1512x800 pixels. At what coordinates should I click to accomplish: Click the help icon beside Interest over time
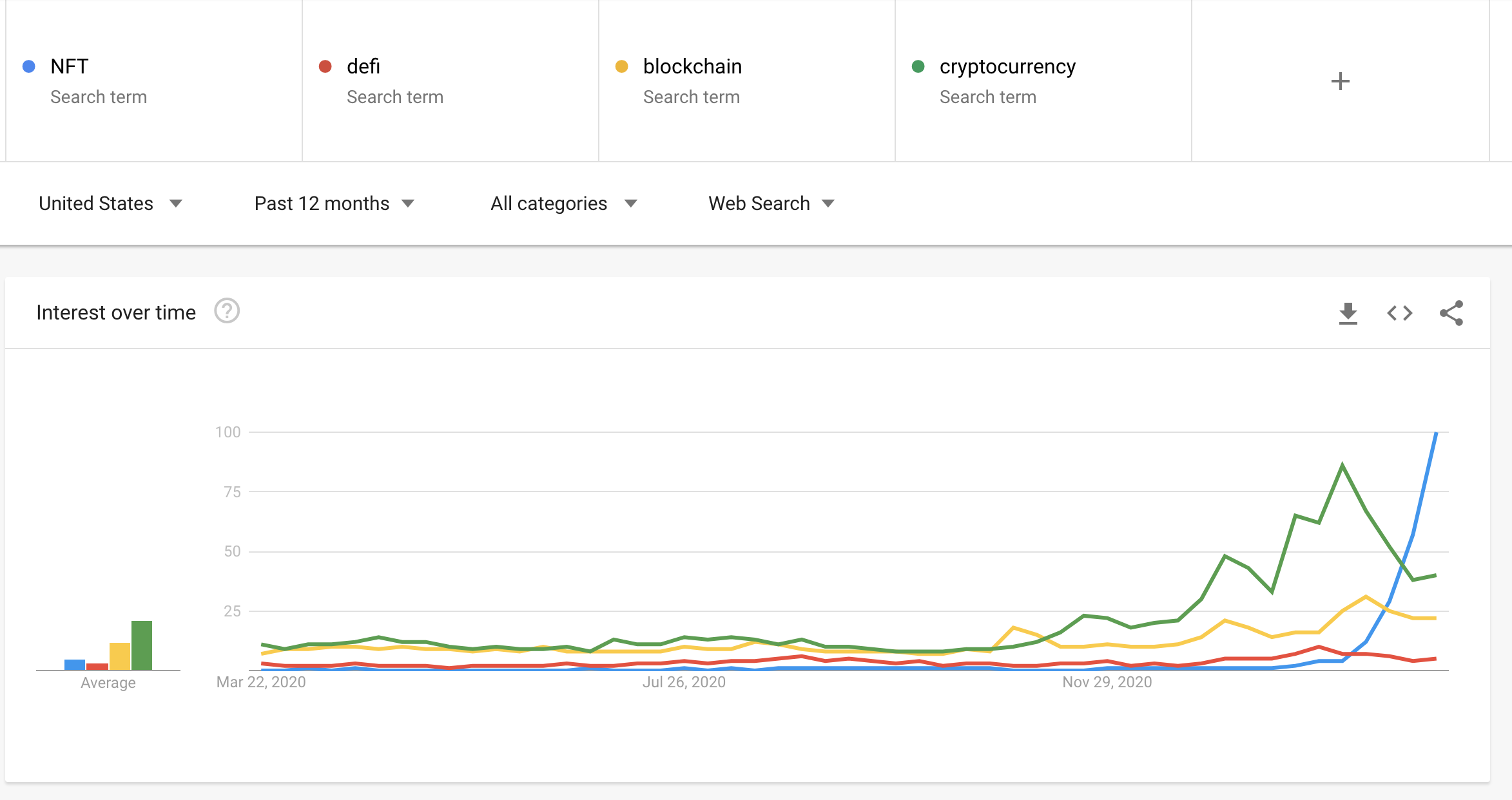pyautogui.click(x=227, y=311)
